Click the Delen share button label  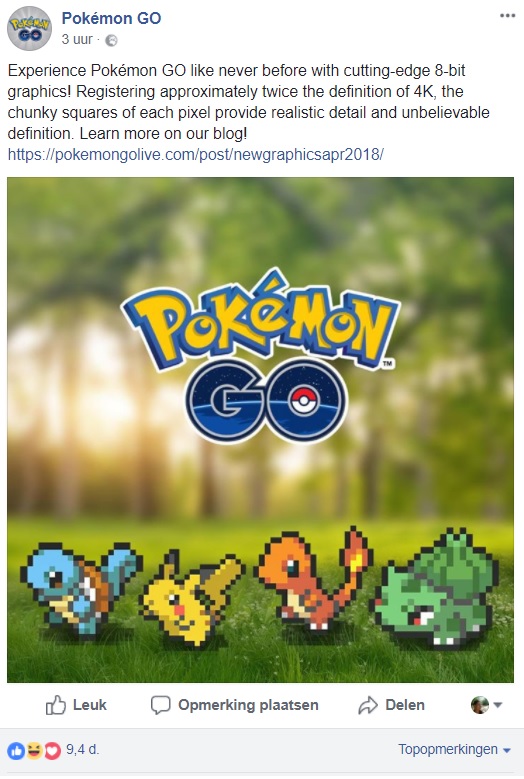click(405, 705)
